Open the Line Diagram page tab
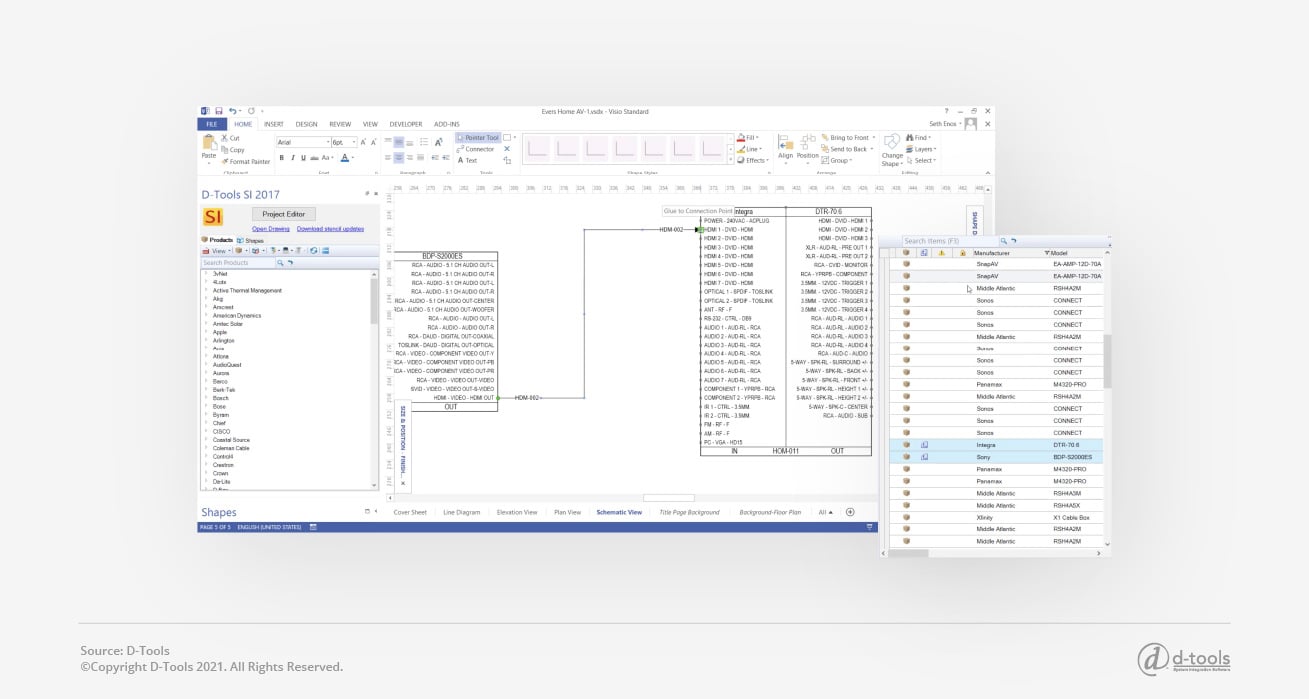This screenshot has height=699, width=1309. pos(462,512)
